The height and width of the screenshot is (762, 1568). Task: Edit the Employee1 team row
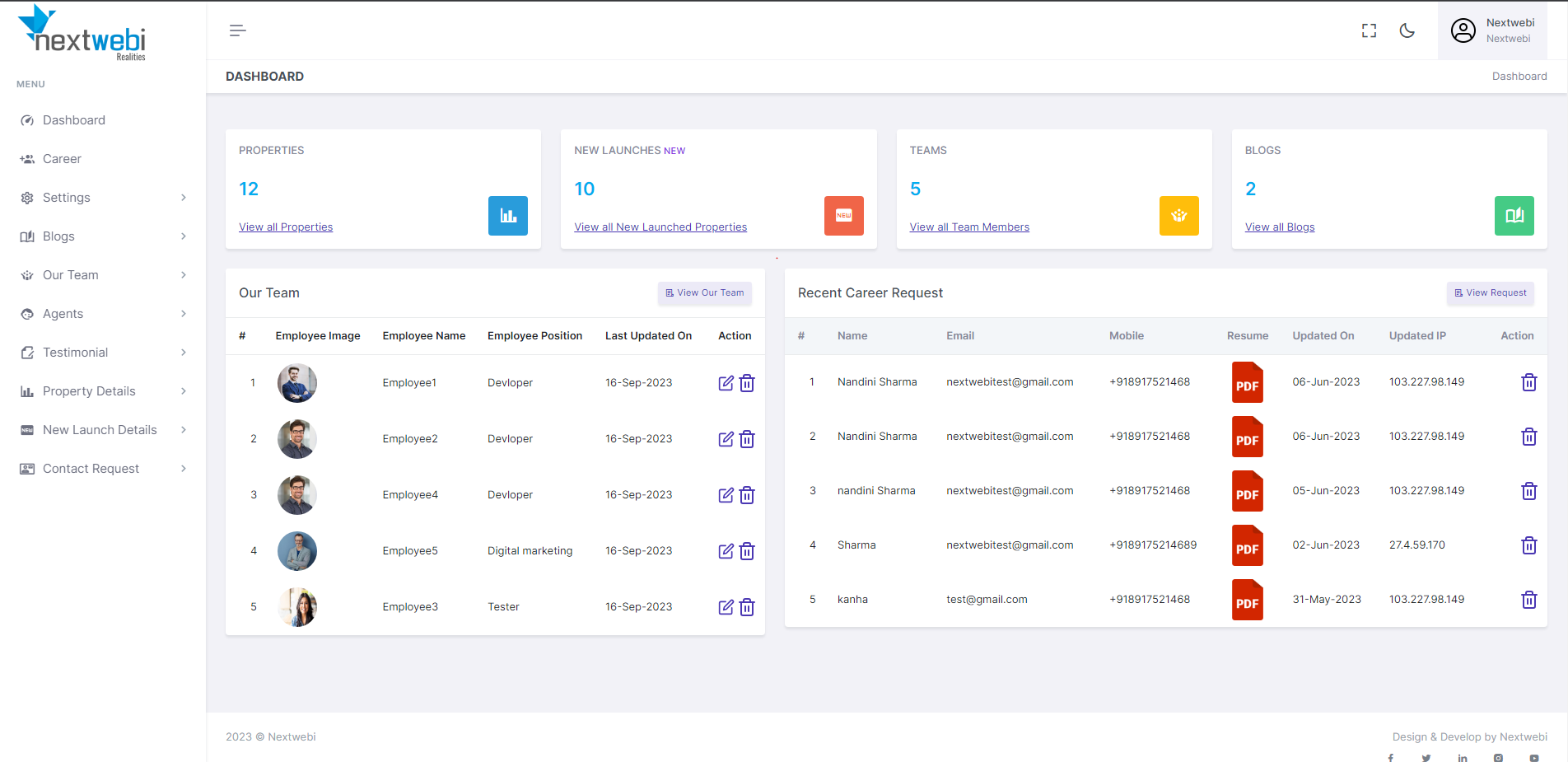point(726,383)
